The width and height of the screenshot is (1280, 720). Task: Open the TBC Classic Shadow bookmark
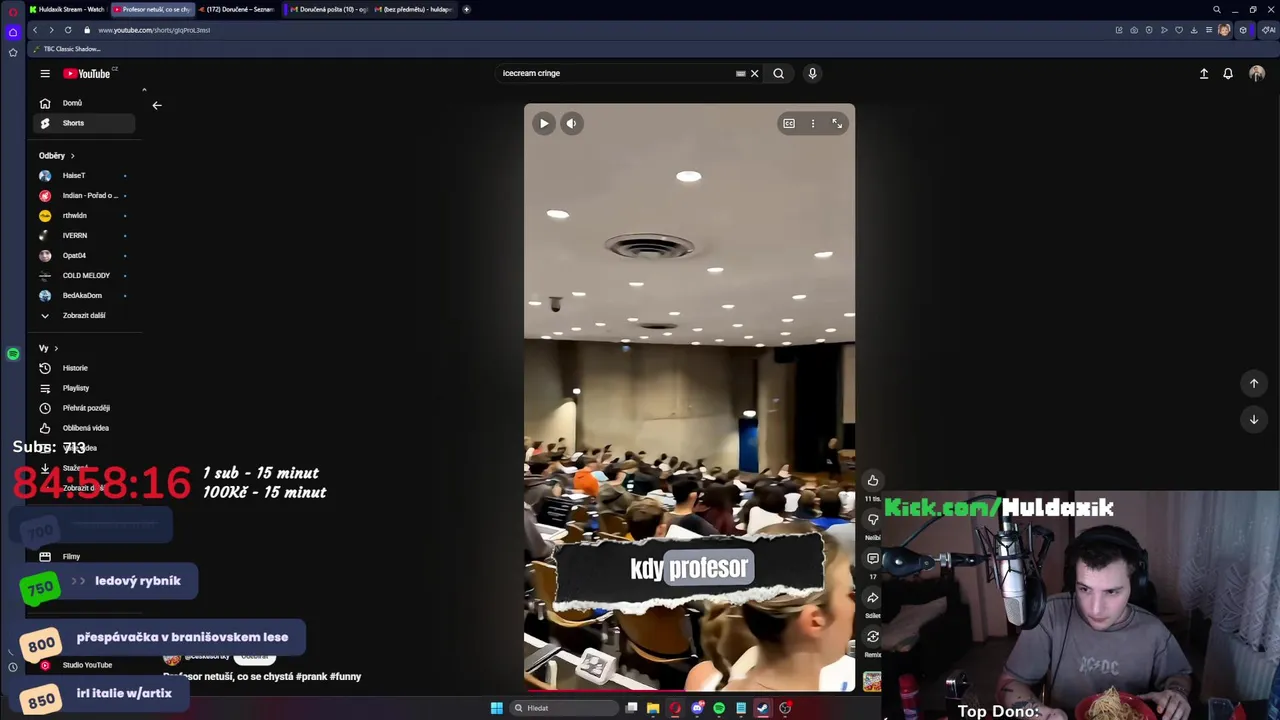coord(69,49)
